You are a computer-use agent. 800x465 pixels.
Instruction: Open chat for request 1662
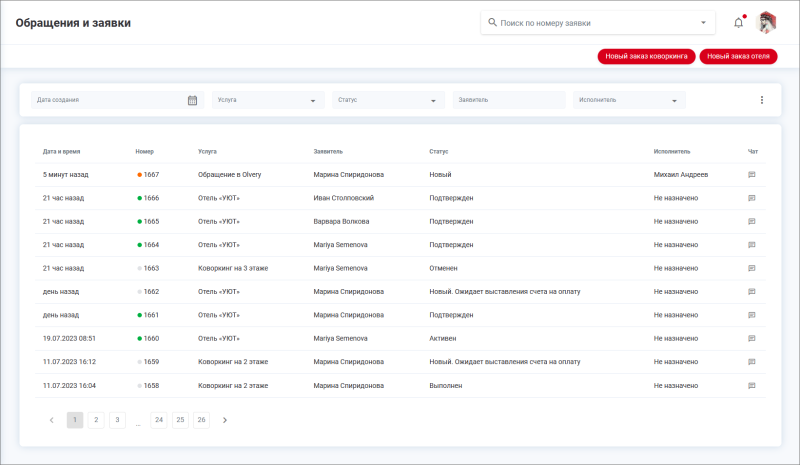[x=752, y=291]
